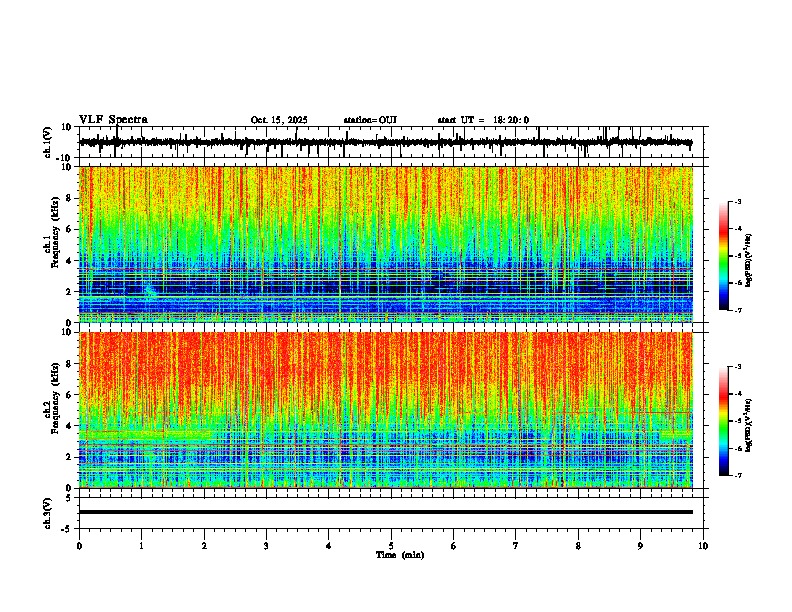Click the ch.2 color bar log(PSD) label
The width and height of the screenshot is (792, 612).
pyautogui.click(x=749, y=425)
